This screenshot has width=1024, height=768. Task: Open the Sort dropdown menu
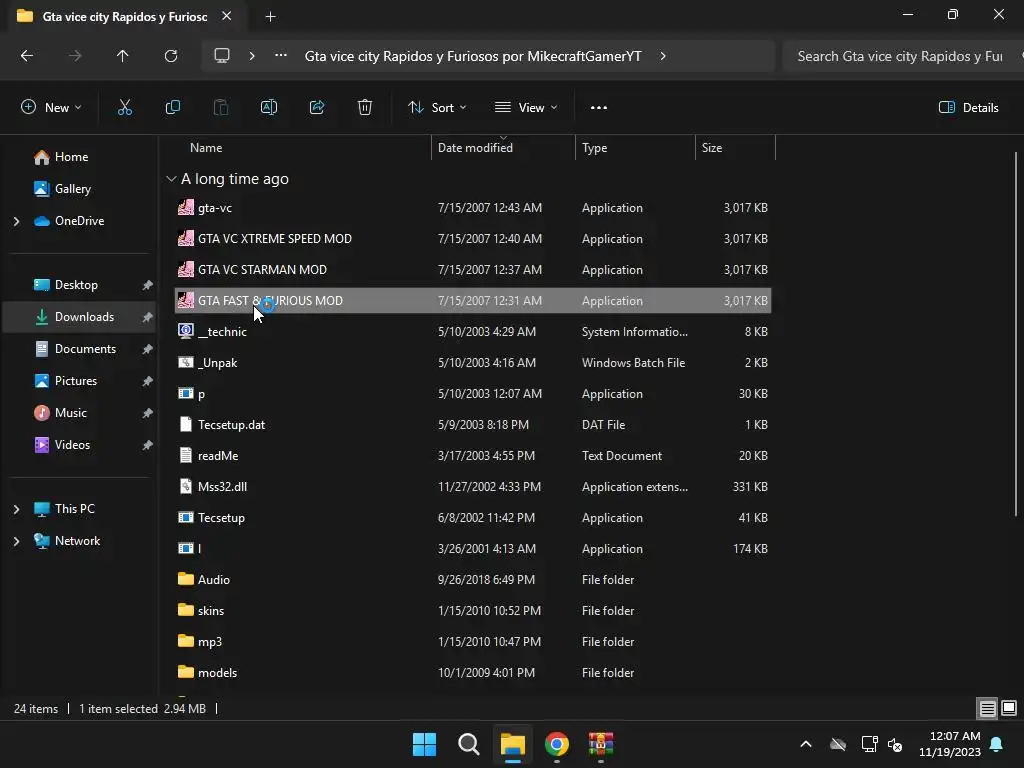(437, 108)
